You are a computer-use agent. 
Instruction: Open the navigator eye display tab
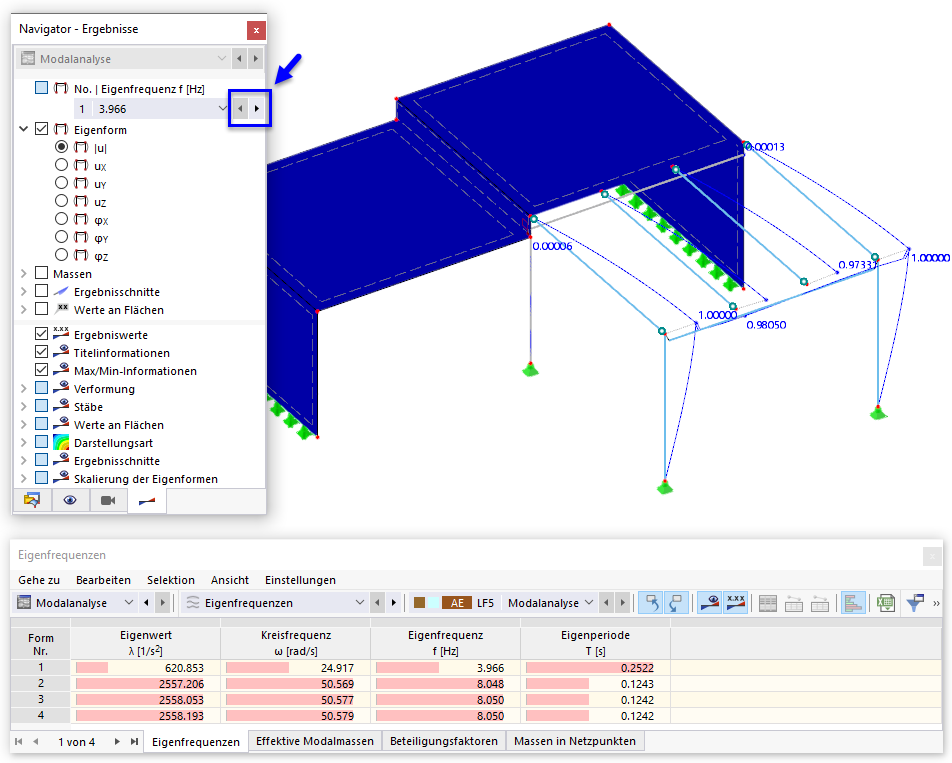tap(70, 500)
